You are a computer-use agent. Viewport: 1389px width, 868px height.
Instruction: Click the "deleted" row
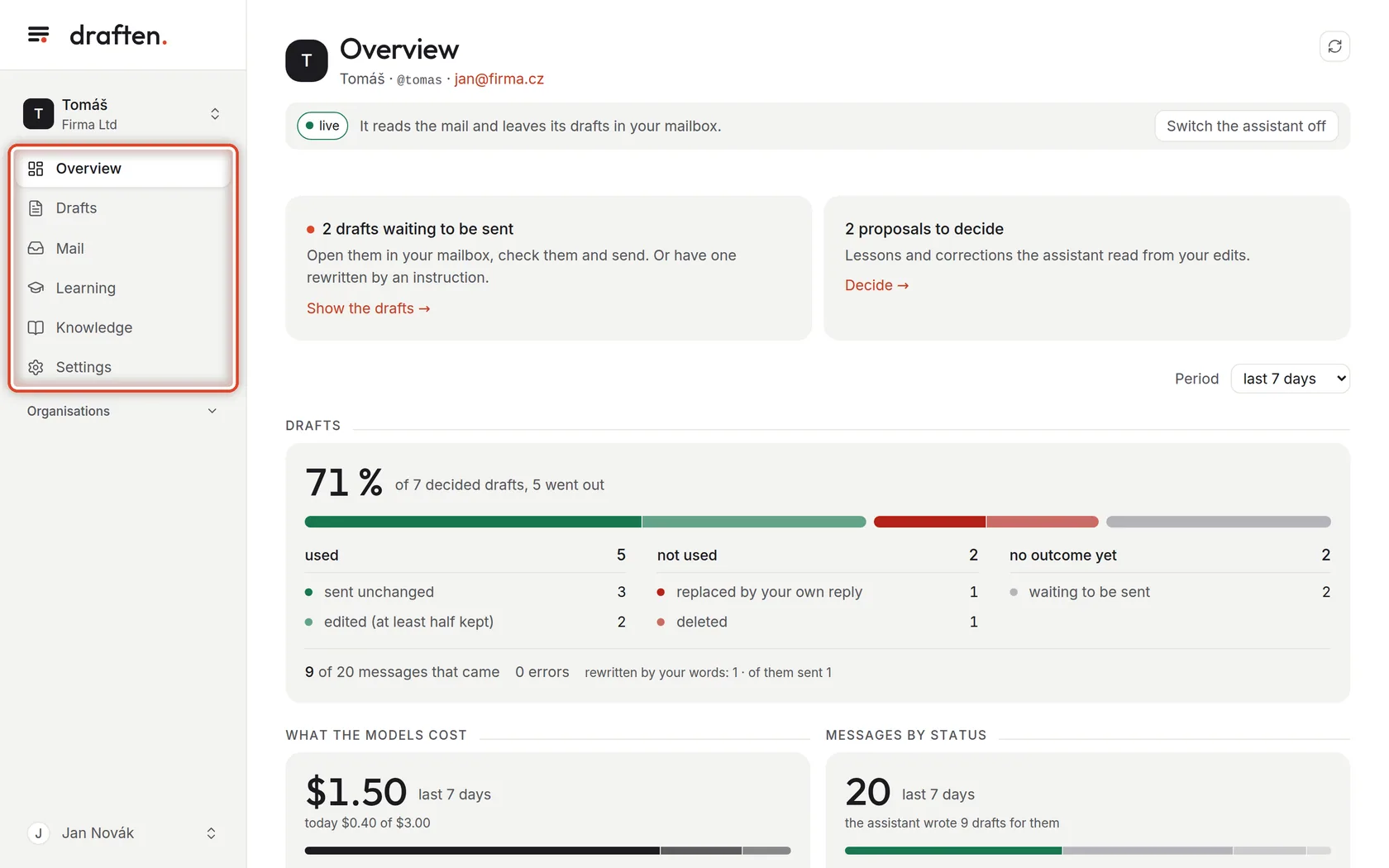pos(818,622)
